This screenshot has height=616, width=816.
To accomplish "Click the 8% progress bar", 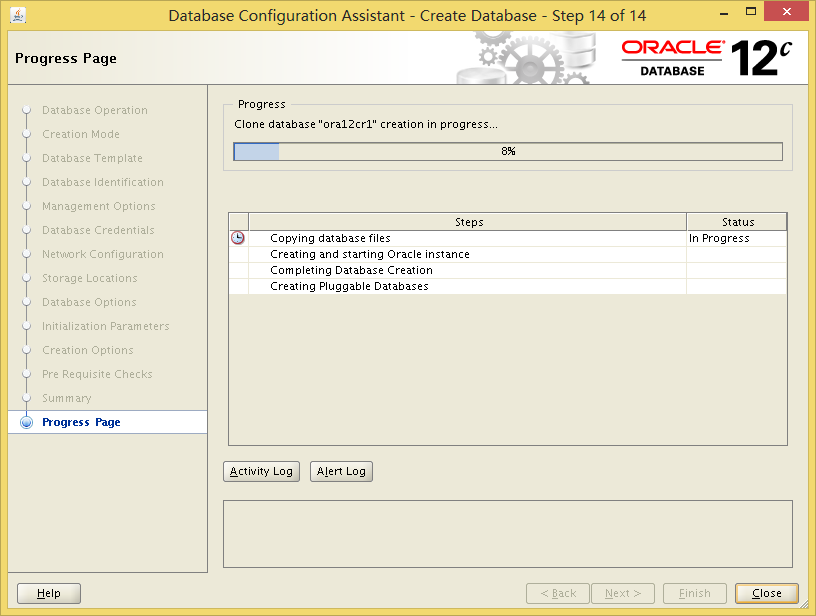I will [x=507, y=151].
